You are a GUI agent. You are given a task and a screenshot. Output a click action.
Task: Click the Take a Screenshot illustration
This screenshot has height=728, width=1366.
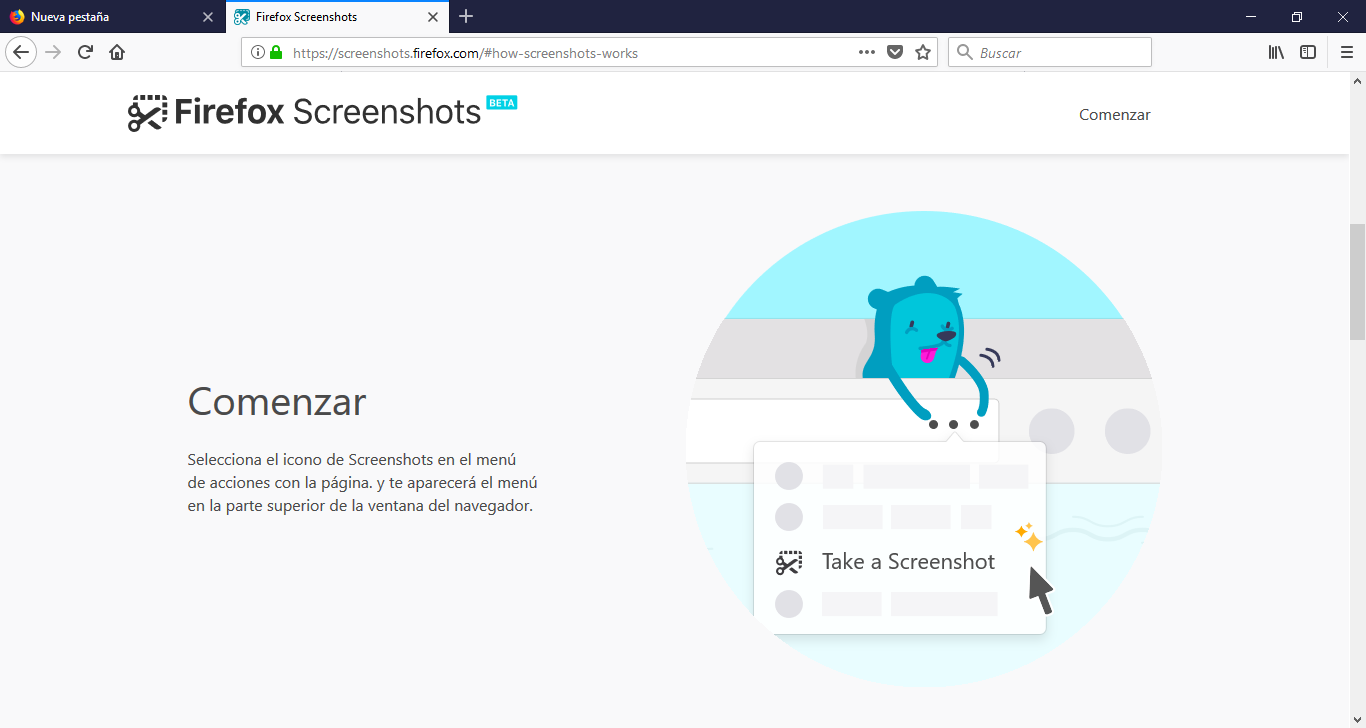point(923,449)
